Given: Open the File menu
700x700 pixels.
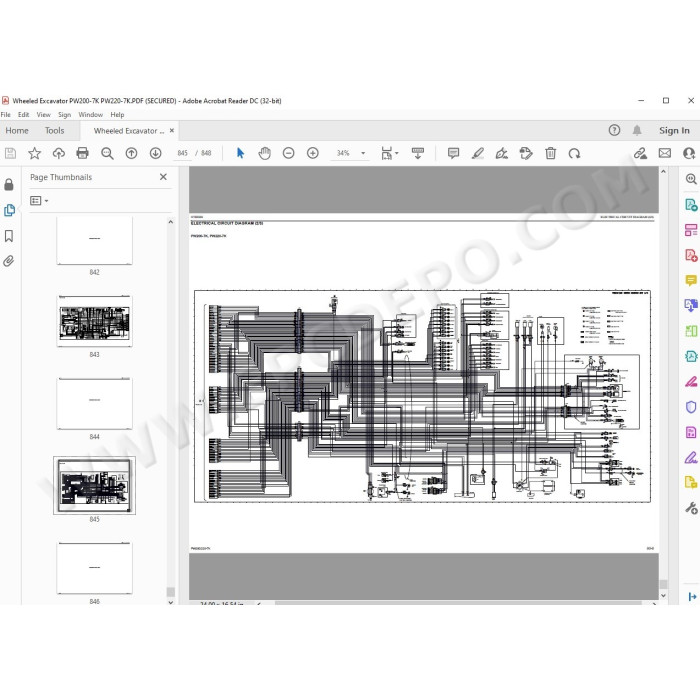Looking at the screenshot, I should pyautogui.click(x=5, y=115).
